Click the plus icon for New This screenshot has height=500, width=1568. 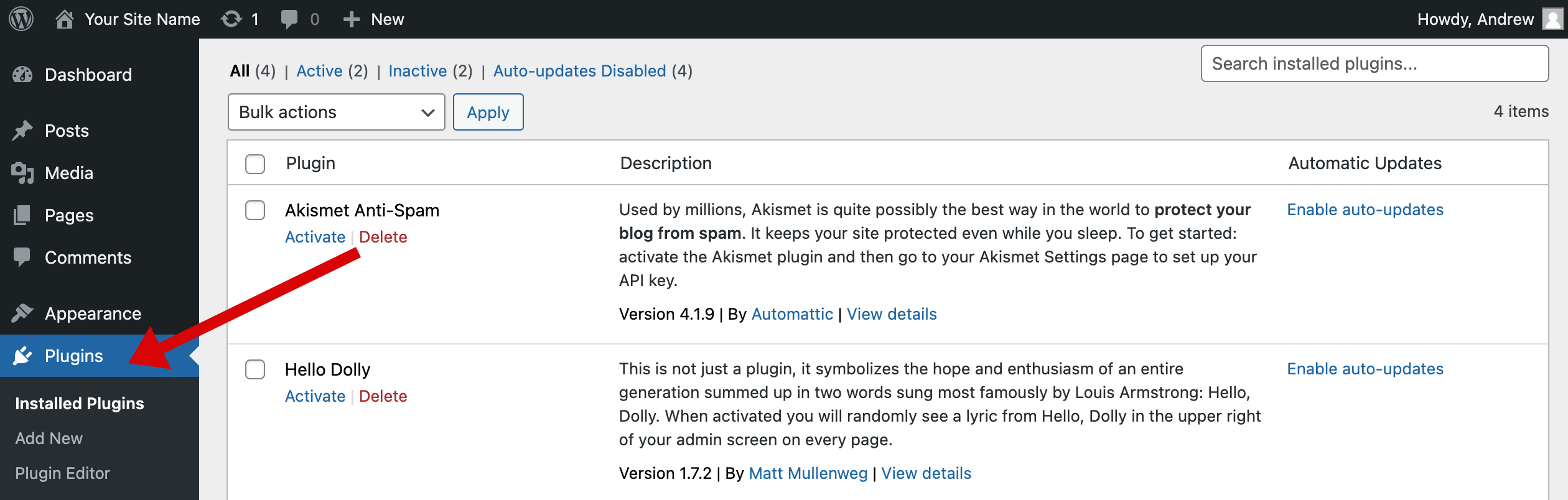pos(352,19)
